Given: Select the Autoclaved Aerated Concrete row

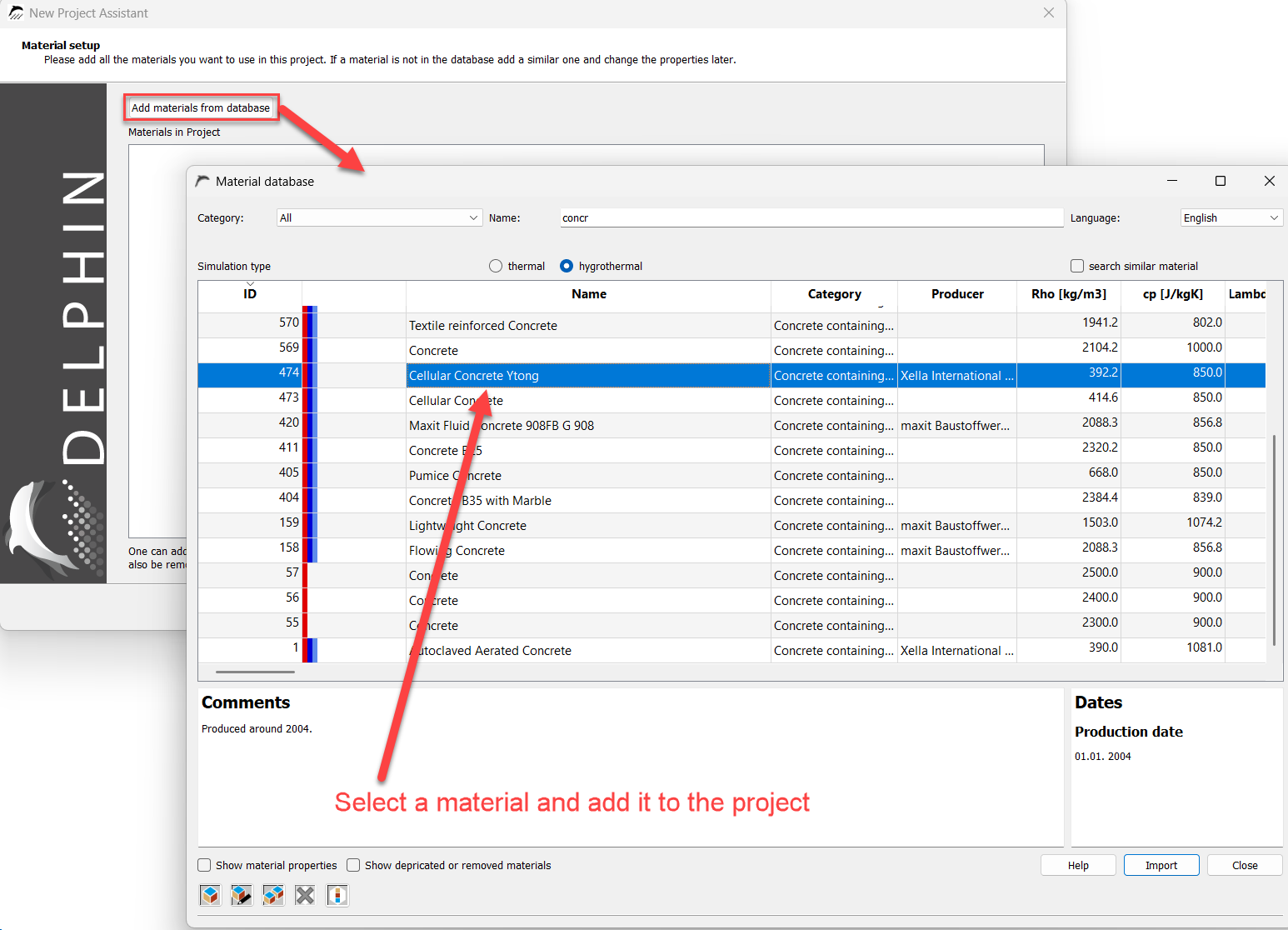Looking at the screenshot, I should (x=731, y=651).
